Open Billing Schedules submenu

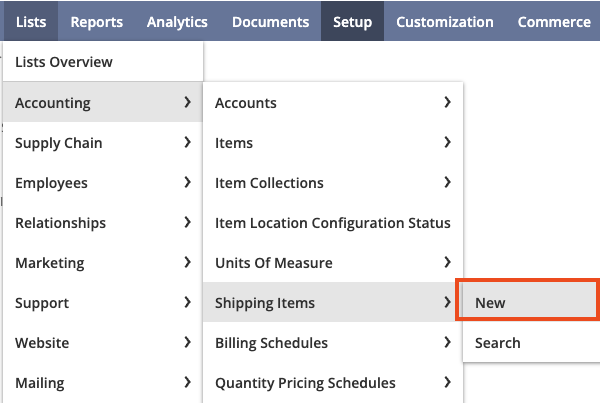click(333, 343)
